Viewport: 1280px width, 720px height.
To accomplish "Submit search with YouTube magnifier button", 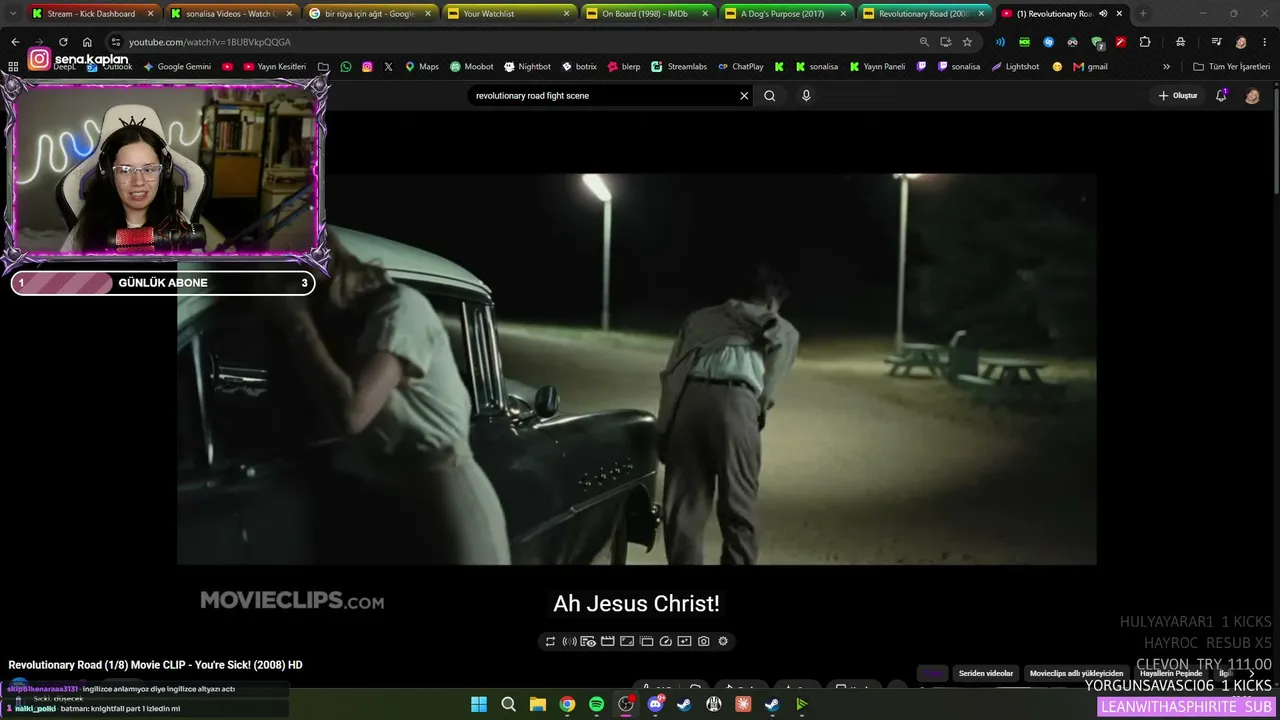I will coord(769,96).
